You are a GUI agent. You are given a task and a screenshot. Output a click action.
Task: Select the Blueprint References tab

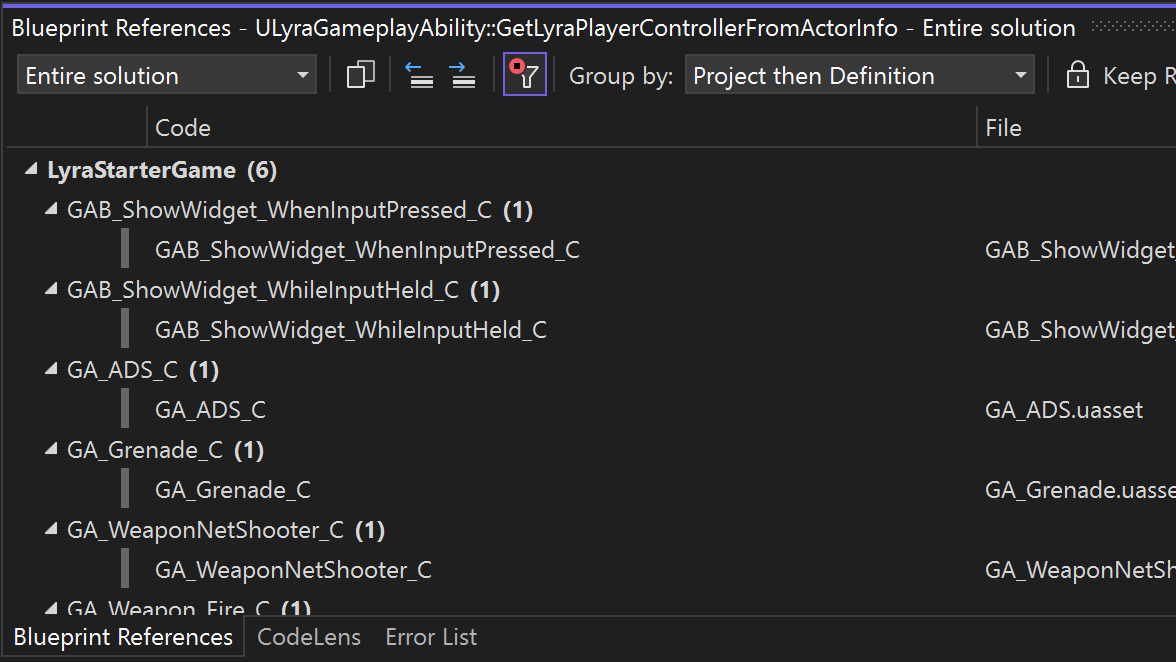click(x=122, y=636)
